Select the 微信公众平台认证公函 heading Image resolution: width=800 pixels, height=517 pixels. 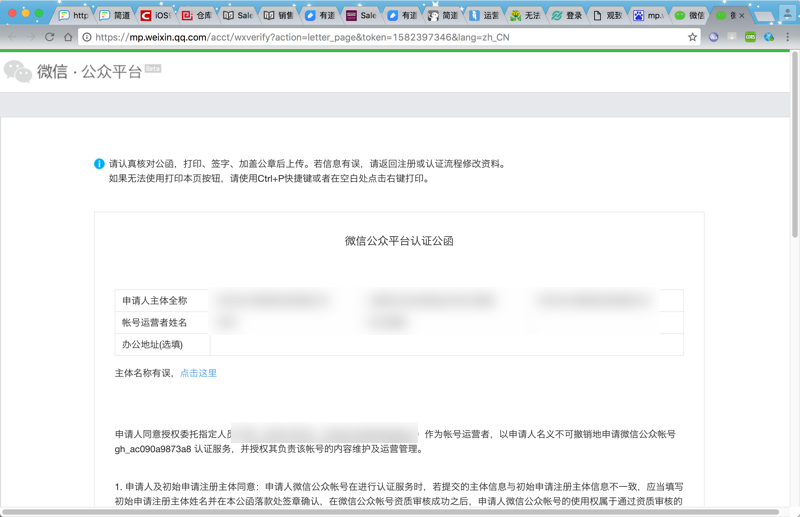pos(399,241)
